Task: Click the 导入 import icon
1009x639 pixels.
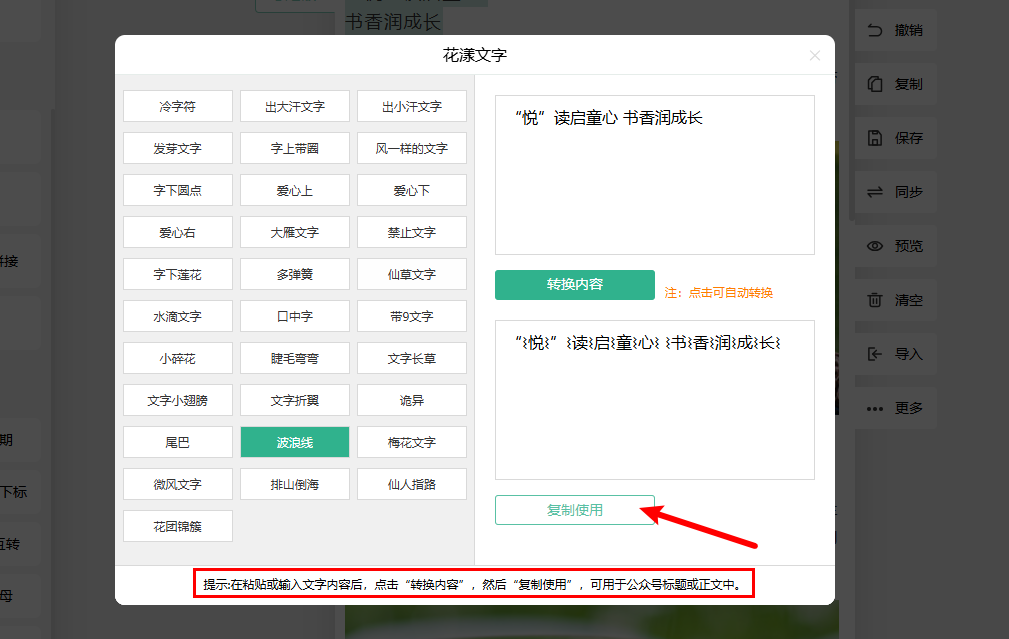Action: point(875,354)
